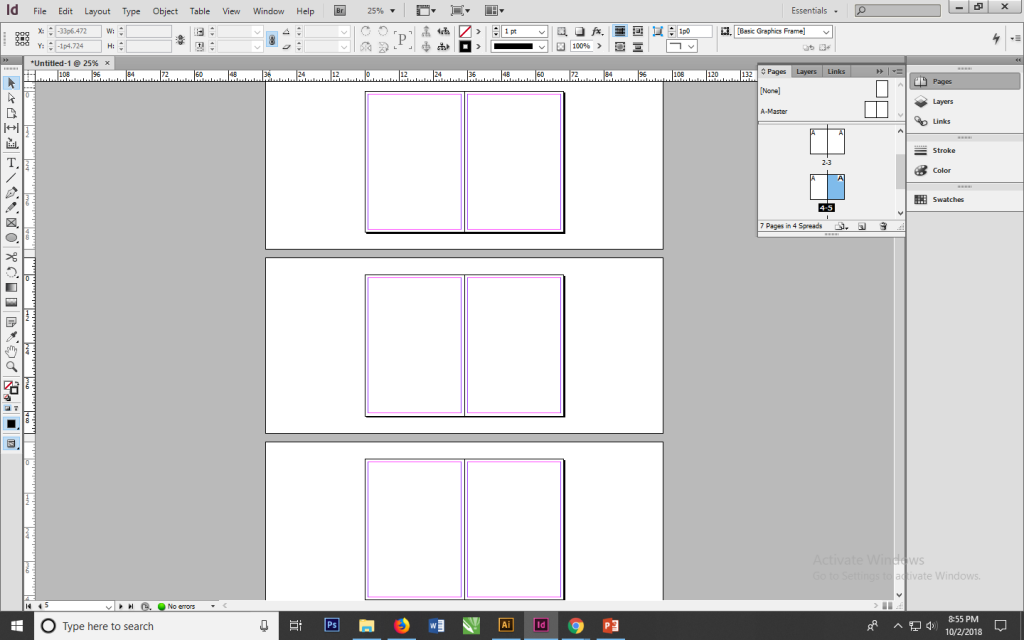Open the zoom level 25% dropdown
The width and height of the screenshot is (1024, 640).
click(392, 10)
